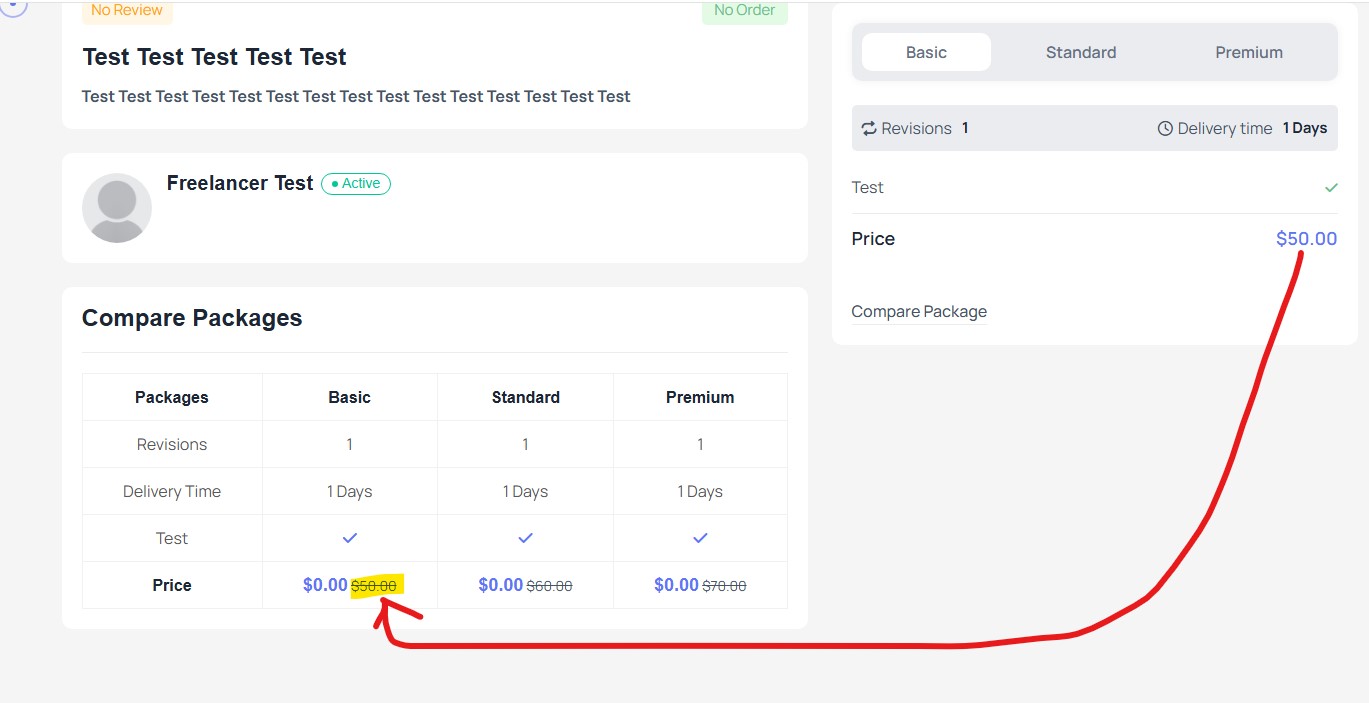This screenshot has height=703, width=1369.
Task: Click the Premium column Test checkmark
Action: 700,538
